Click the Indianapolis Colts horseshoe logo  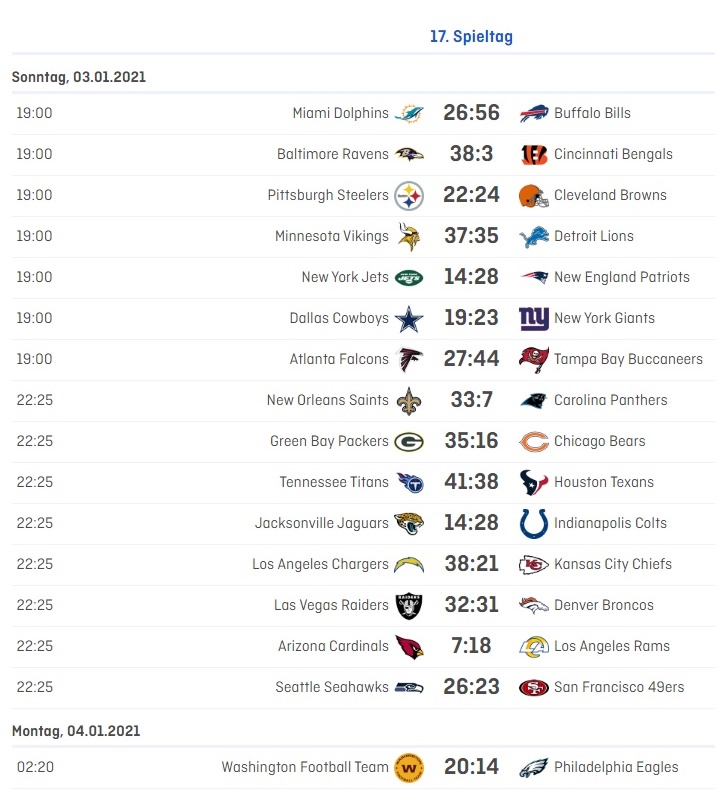(x=534, y=524)
